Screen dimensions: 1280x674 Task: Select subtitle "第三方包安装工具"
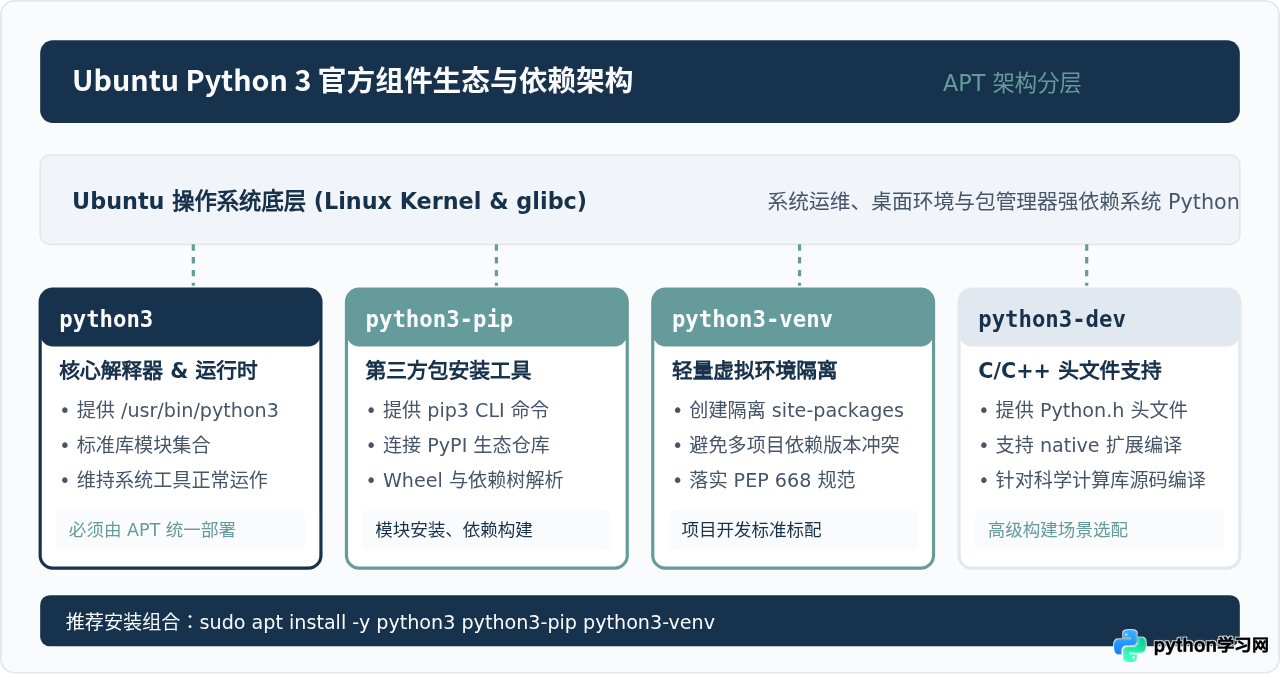[448, 371]
